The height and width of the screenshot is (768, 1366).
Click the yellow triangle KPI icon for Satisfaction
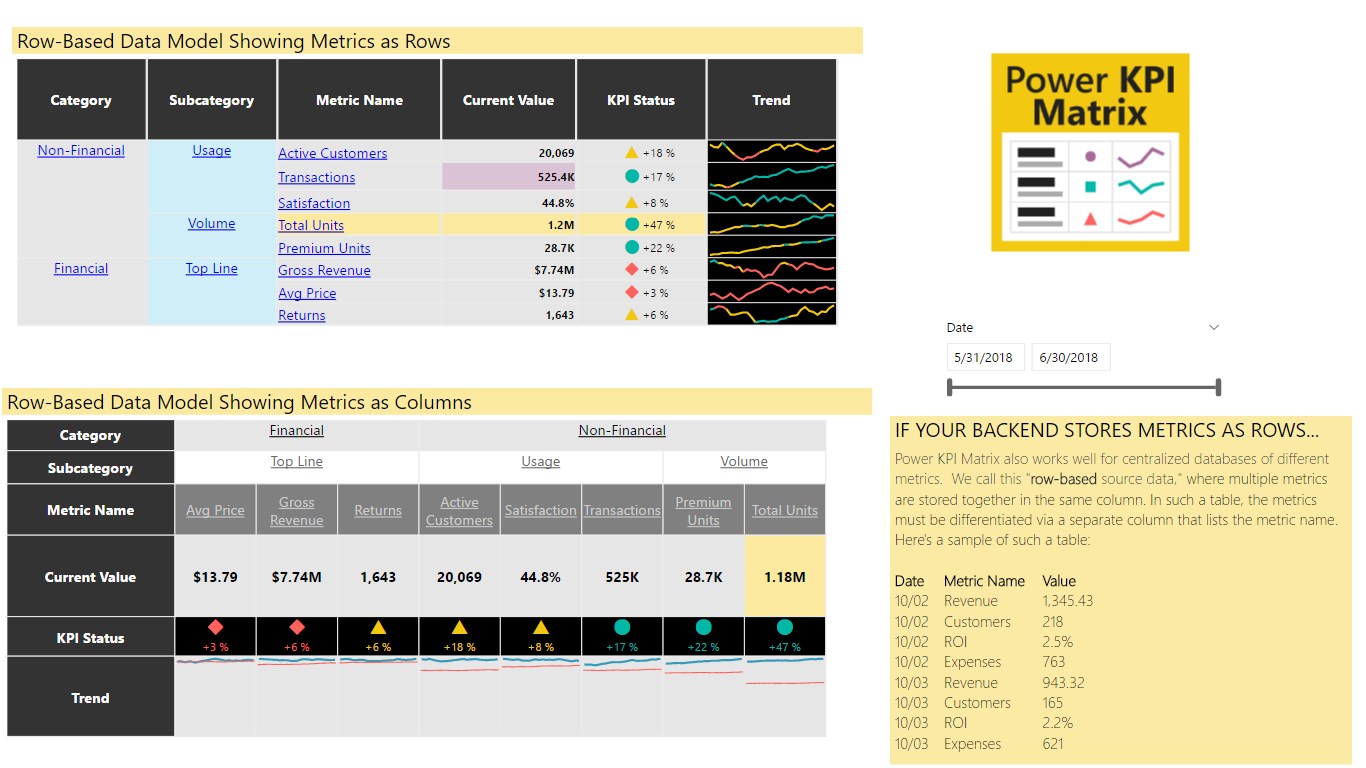(631, 202)
